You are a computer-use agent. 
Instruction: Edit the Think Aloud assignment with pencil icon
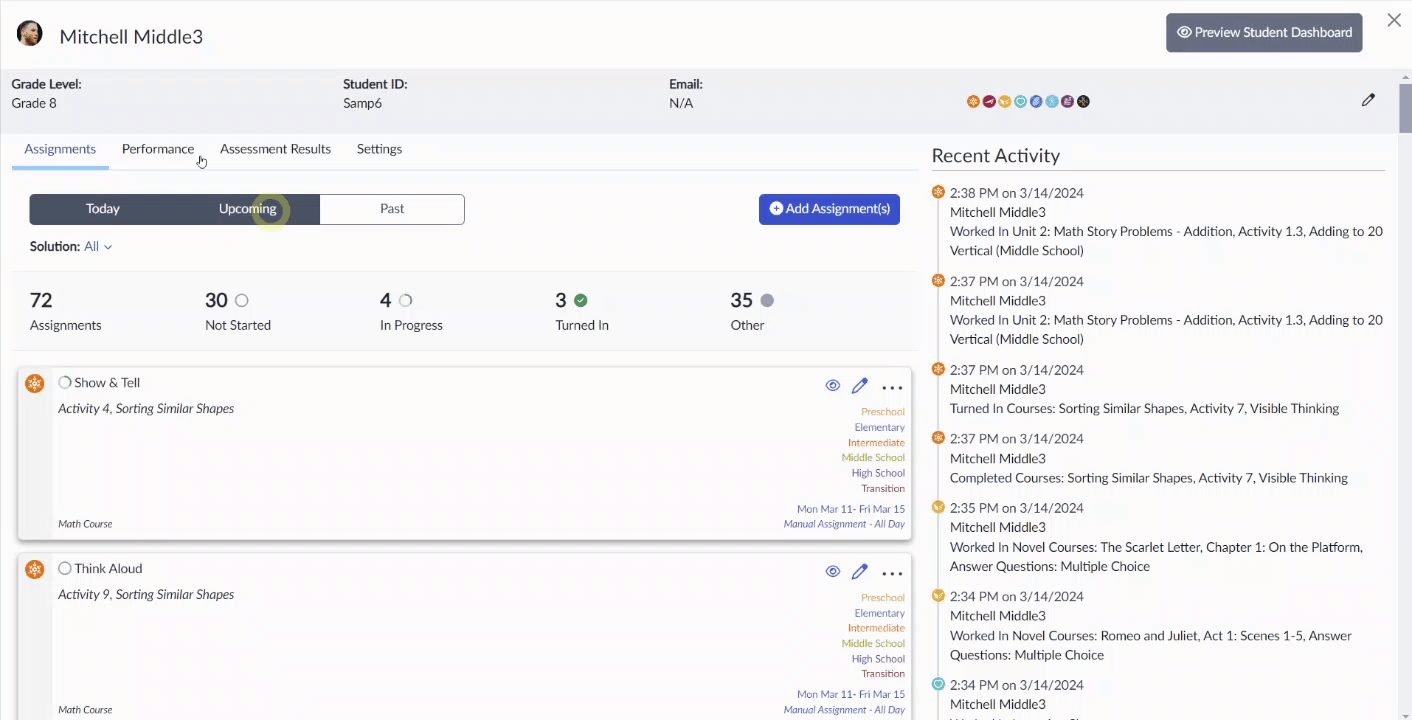pyautogui.click(x=859, y=572)
